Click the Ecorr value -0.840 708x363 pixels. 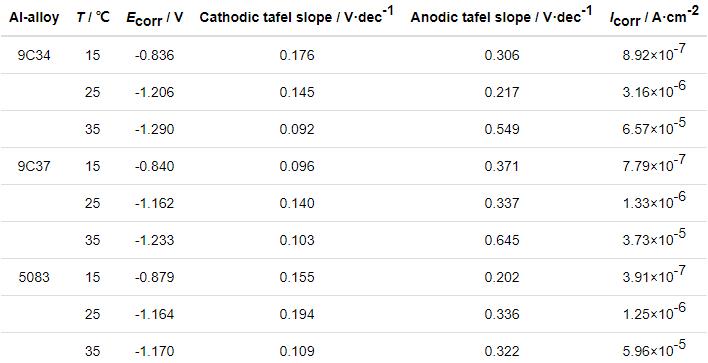coord(154,167)
